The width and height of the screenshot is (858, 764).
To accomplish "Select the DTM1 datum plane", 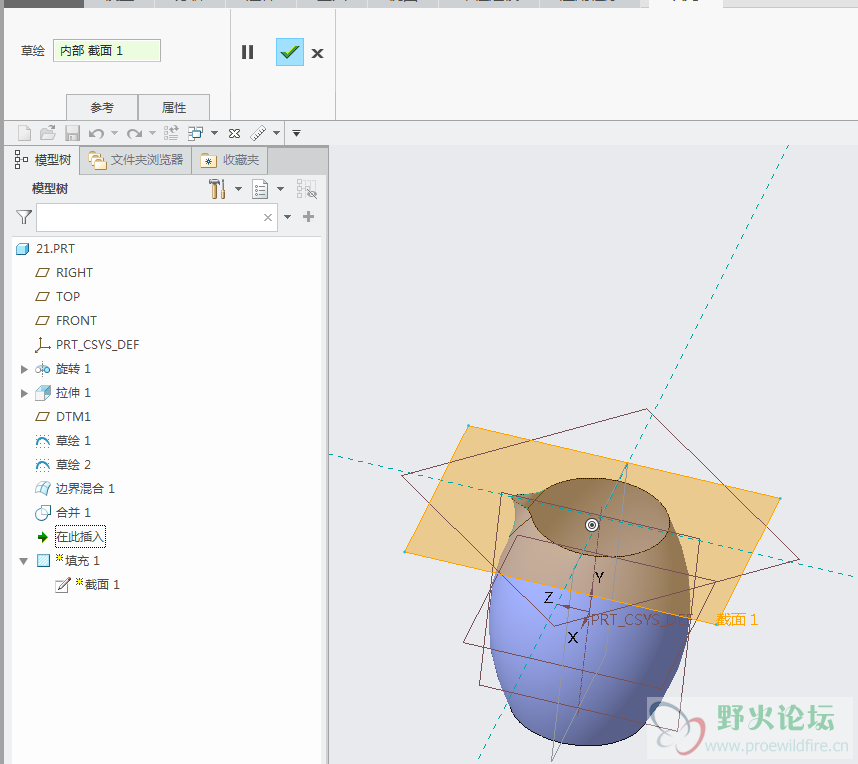I will click(73, 416).
